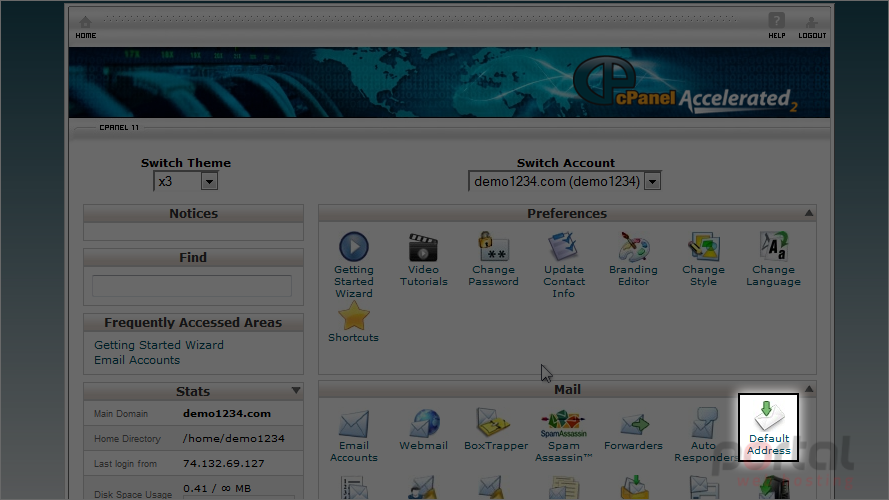
Task: Click the disk space value 0.41 / ∞ MB
Action: click(x=217, y=488)
